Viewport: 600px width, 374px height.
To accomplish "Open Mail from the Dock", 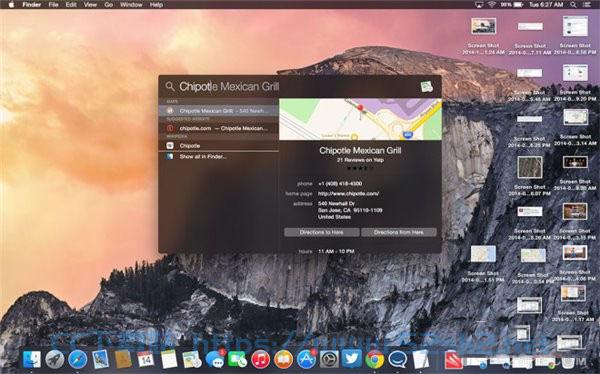I will pyautogui.click(x=101, y=359).
